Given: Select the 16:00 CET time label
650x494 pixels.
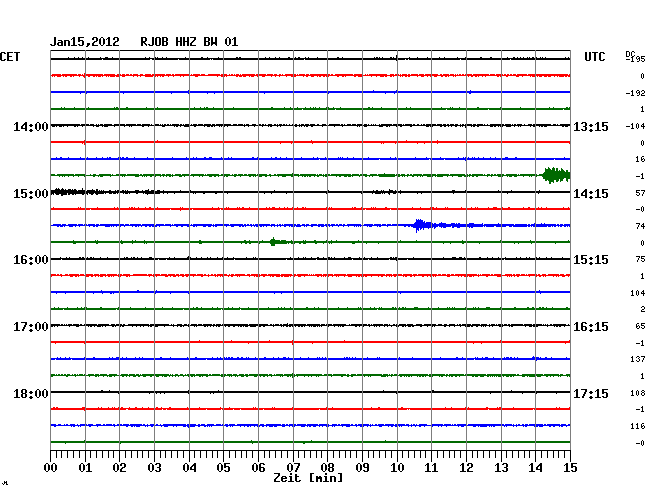Looking at the screenshot, I should coord(31,260).
